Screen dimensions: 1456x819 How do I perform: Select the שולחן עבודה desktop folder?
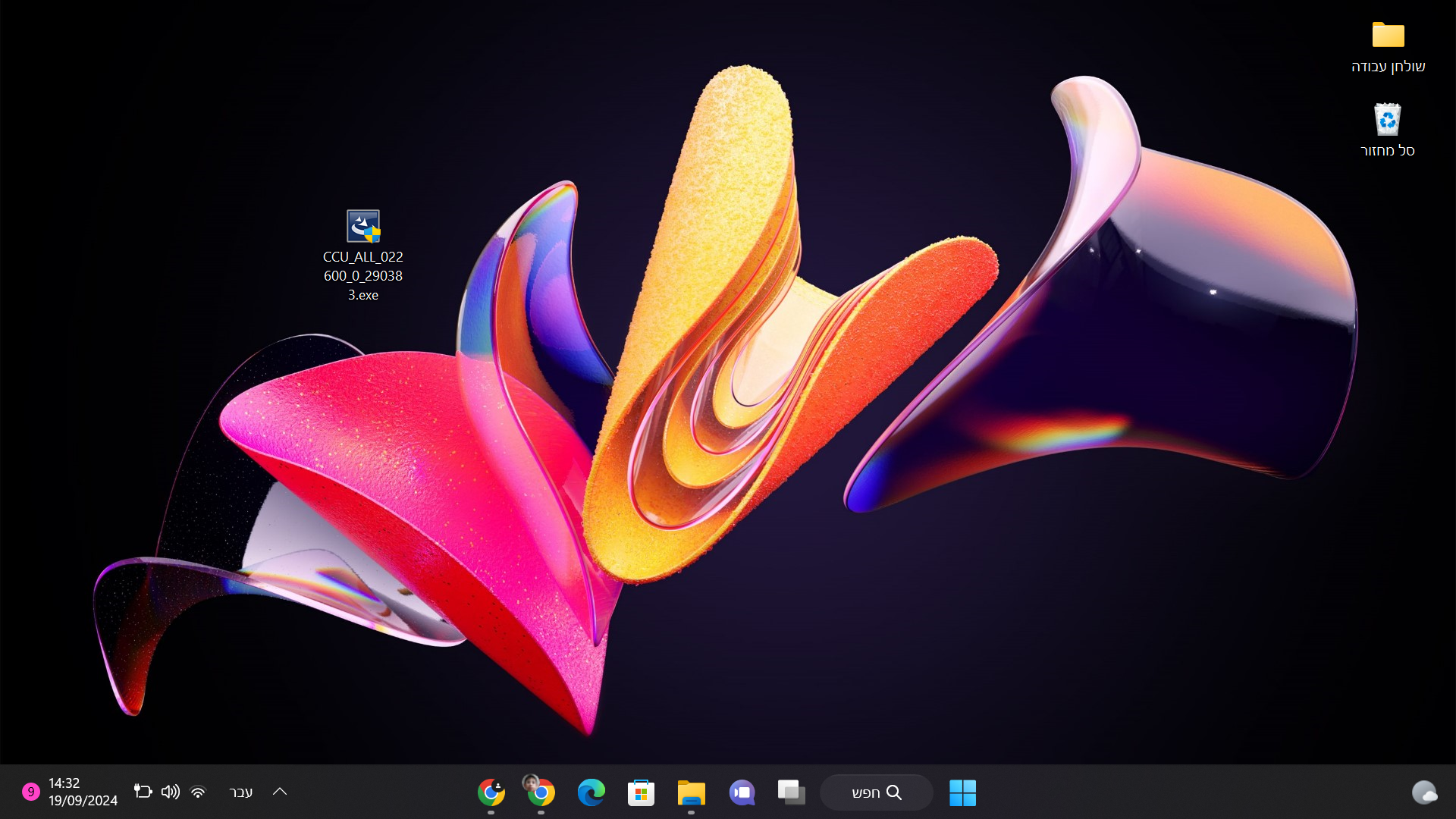[x=1388, y=36]
